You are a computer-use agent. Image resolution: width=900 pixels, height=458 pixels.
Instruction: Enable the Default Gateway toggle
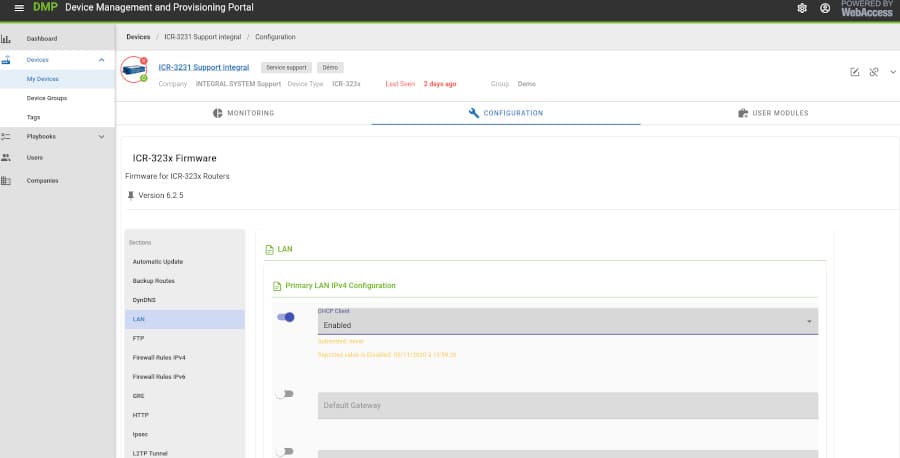pos(285,394)
